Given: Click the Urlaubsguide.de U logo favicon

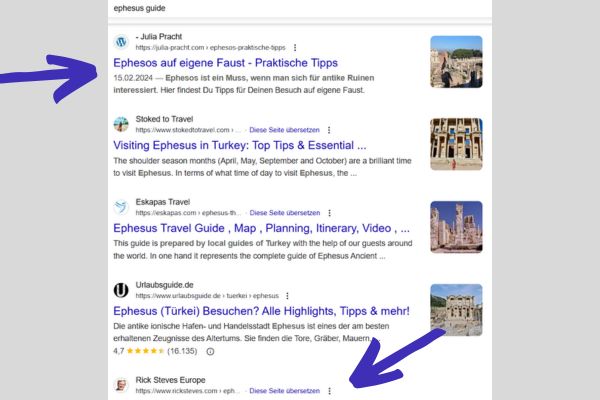Looking at the screenshot, I should click(x=121, y=290).
